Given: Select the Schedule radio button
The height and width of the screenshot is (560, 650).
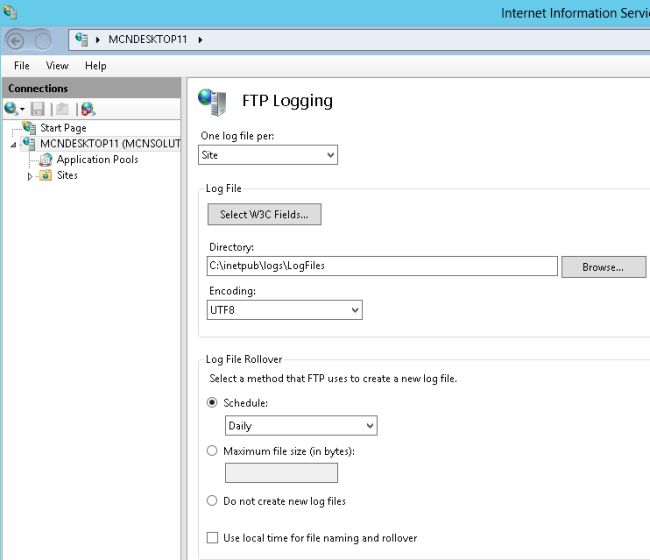Looking at the screenshot, I should click(x=212, y=402).
